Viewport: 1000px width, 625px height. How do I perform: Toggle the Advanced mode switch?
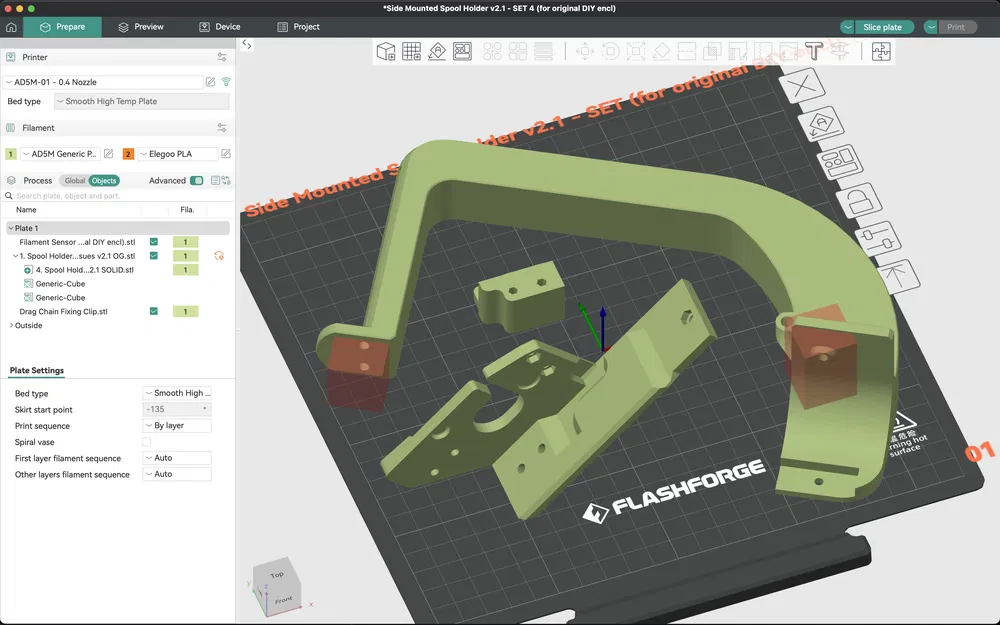click(196, 181)
